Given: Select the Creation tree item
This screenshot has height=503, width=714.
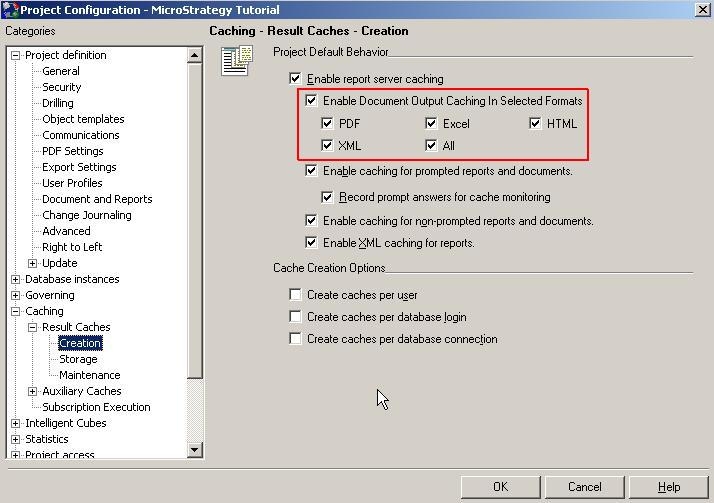Looking at the screenshot, I should coord(80,343).
